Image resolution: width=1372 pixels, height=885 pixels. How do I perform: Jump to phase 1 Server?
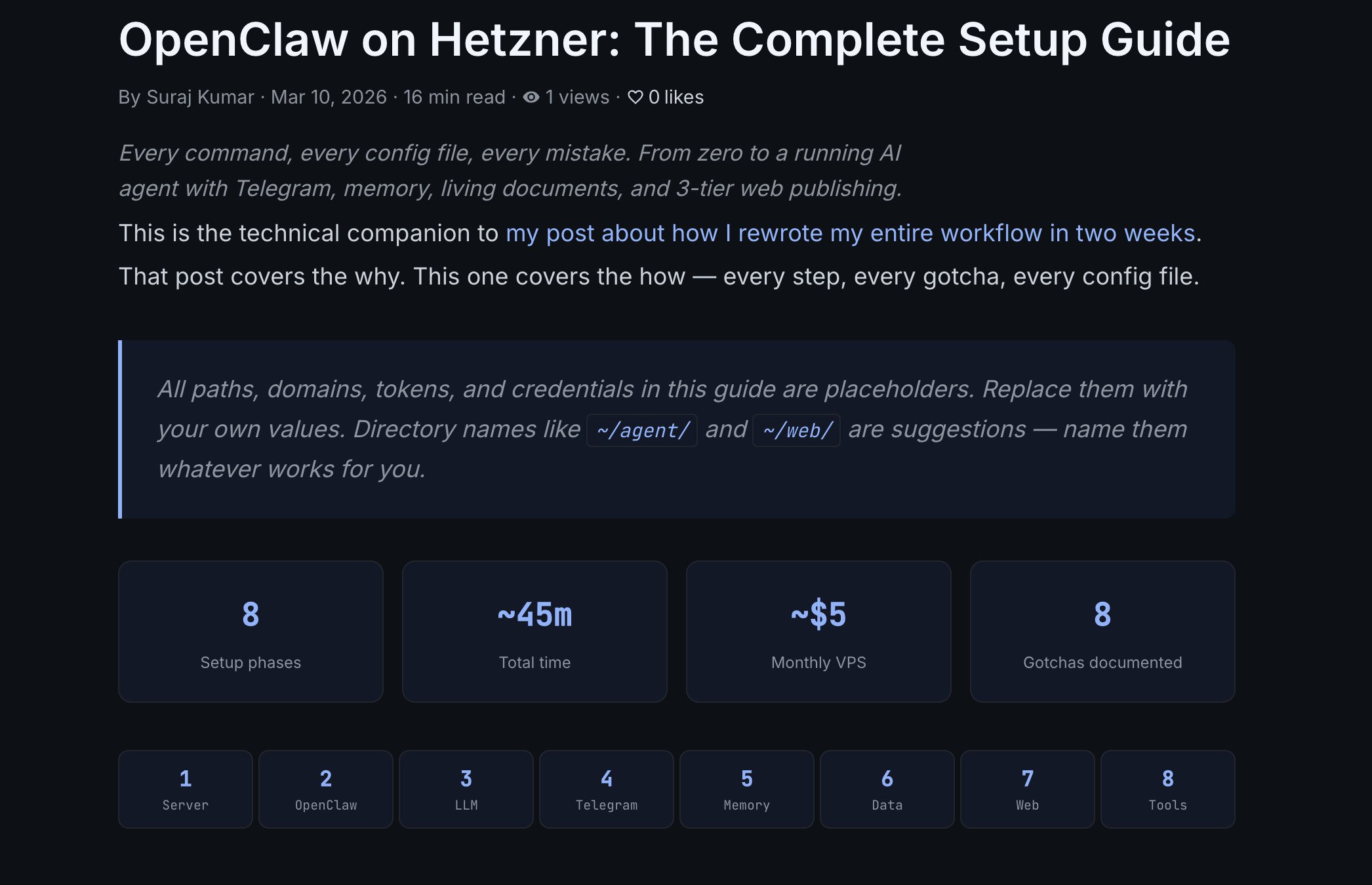coord(186,789)
